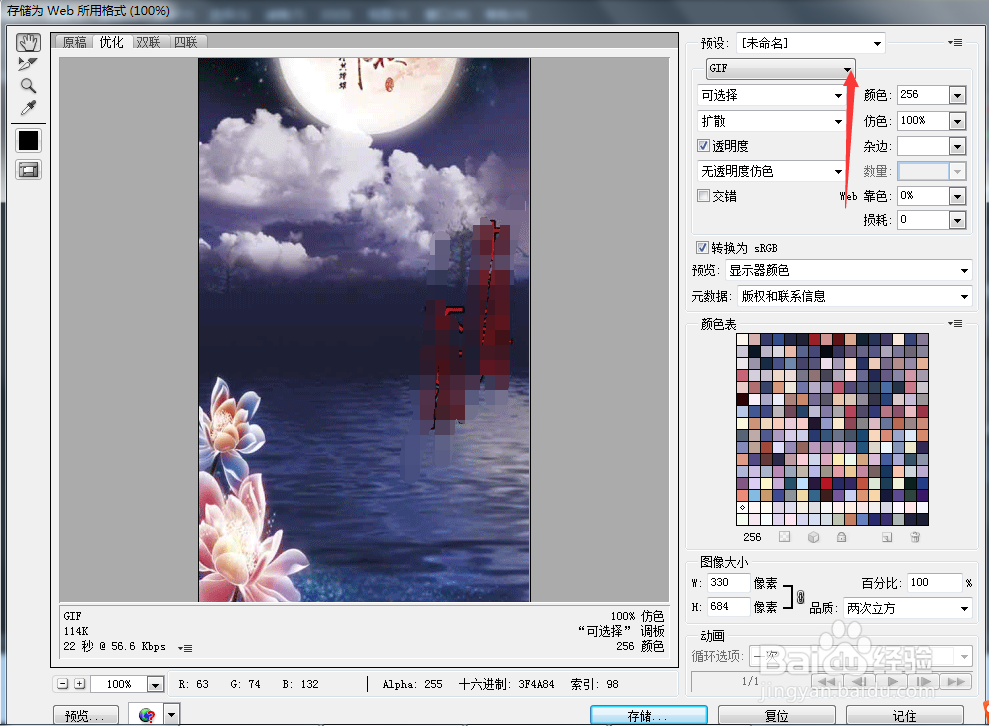This screenshot has width=989, height=726.
Task: Open the 100% zoom level dropdown
Action: point(155,684)
